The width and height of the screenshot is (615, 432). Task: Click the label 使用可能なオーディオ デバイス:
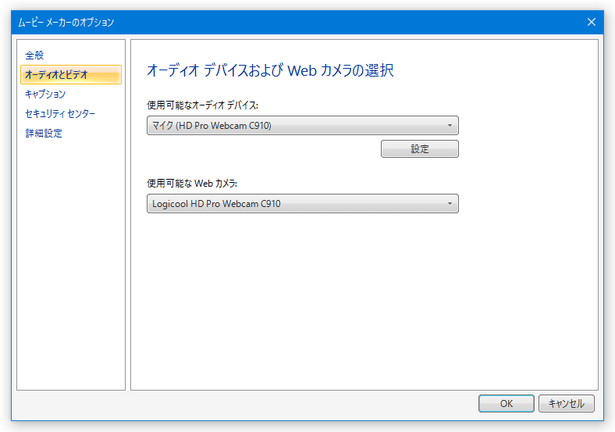(202, 105)
